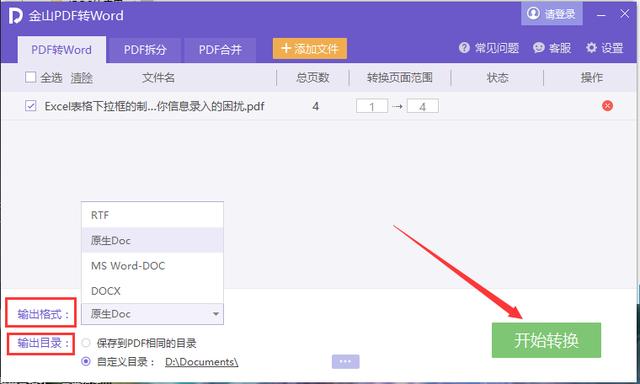Screen dimensions: 640x384
Task: Click the 清除 link
Action: (x=82, y=78)
